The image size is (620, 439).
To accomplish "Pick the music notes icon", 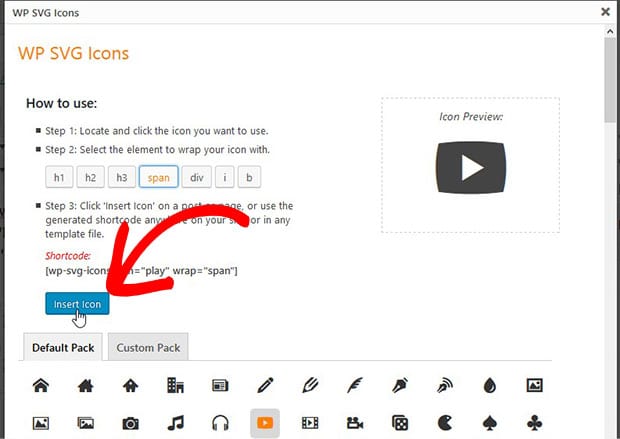I will click(175, 423).
